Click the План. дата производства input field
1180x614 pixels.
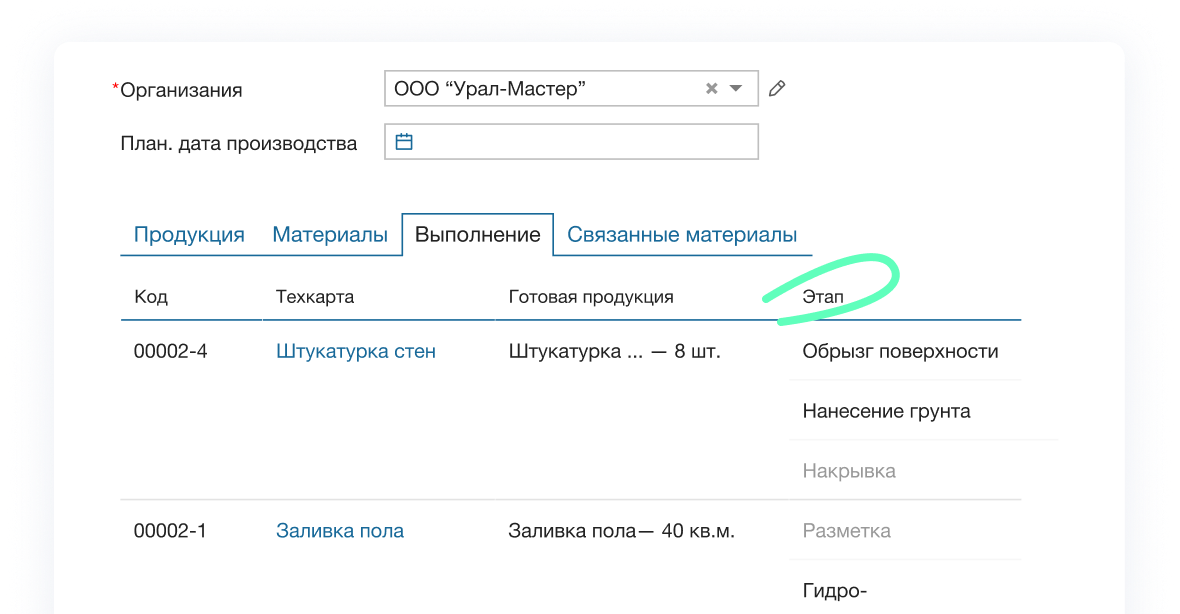coord(571,141)
